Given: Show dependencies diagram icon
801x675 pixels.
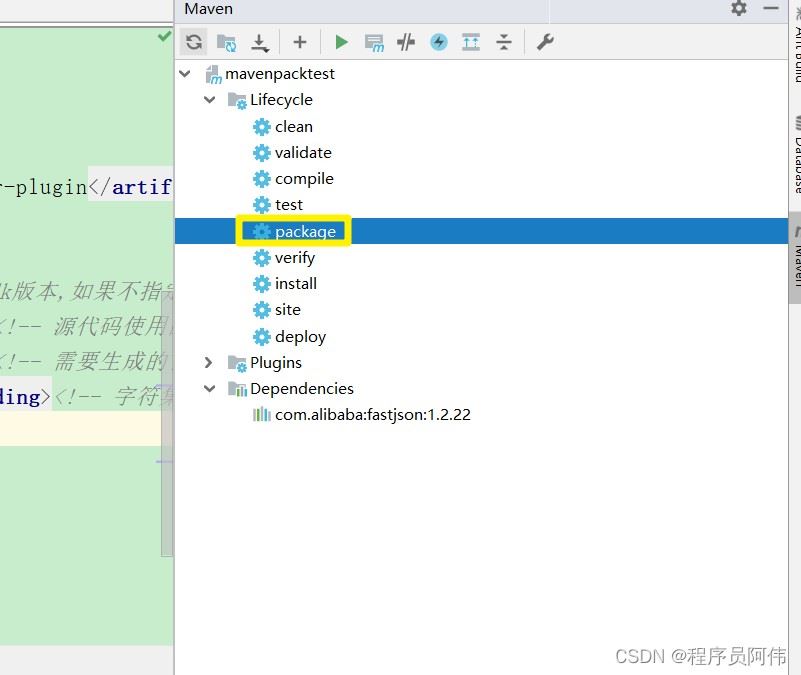Looking at the screenshot, I should point(471,42).
